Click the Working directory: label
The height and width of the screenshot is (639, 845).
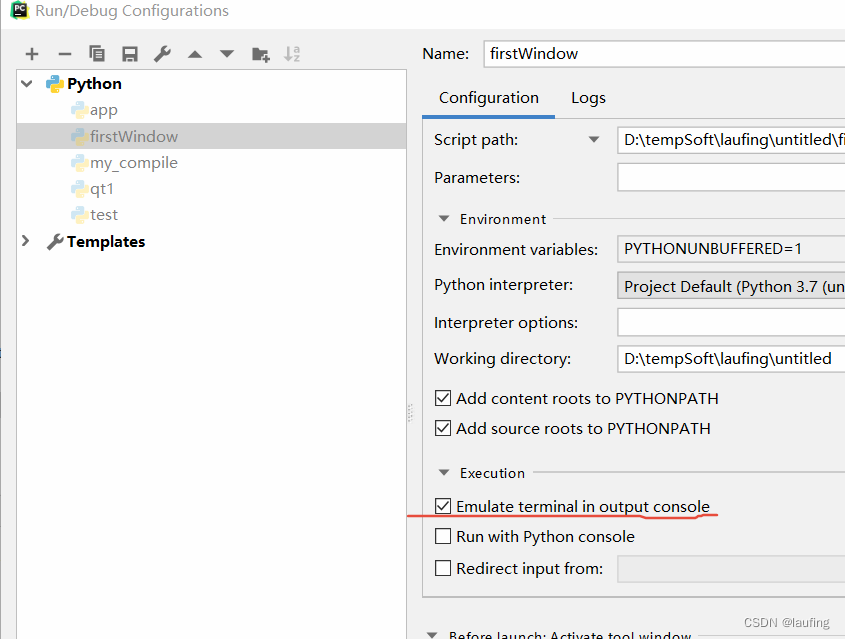[502, 359]
